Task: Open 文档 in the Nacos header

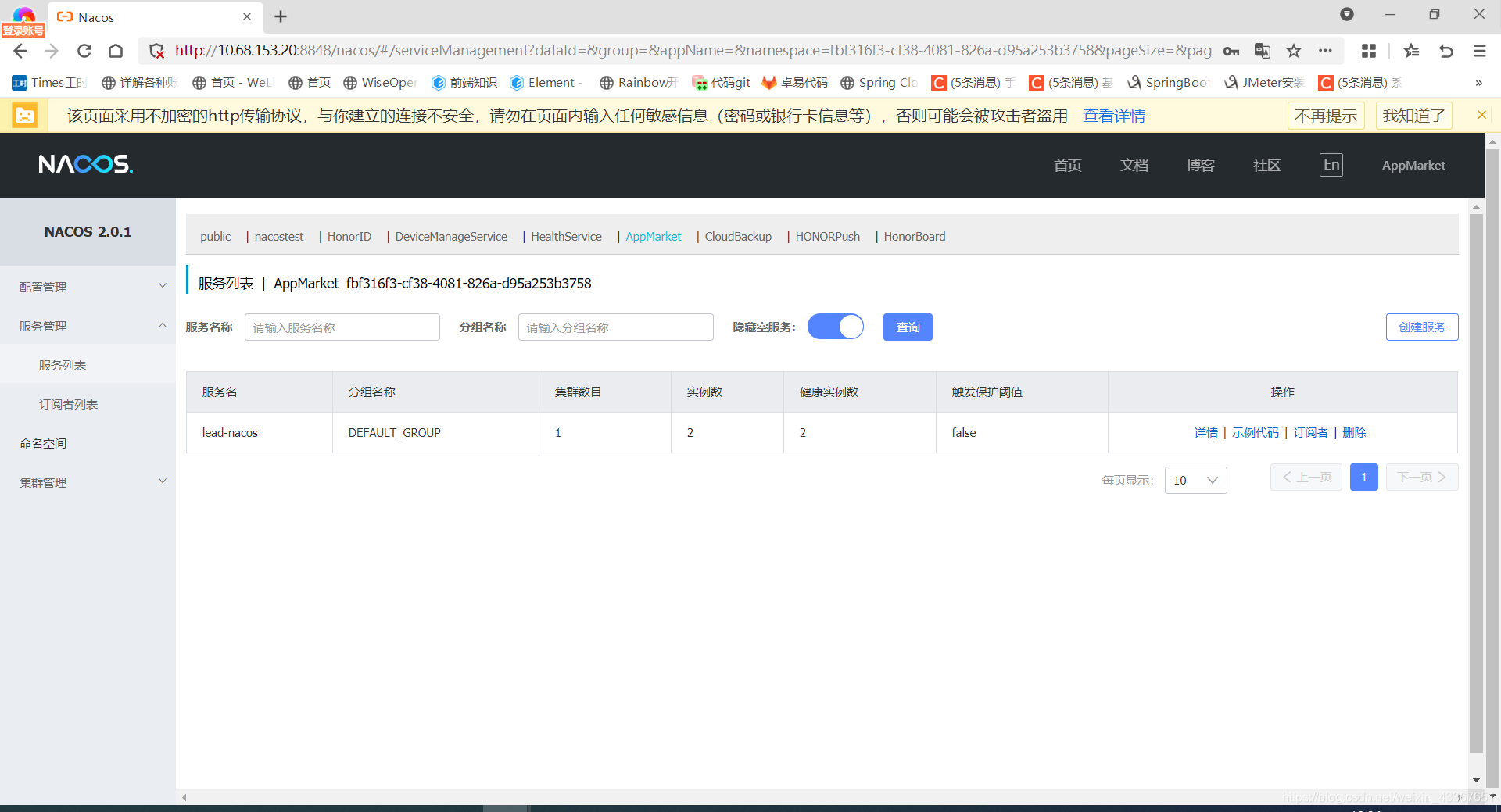Action: tap(1134, 165)
